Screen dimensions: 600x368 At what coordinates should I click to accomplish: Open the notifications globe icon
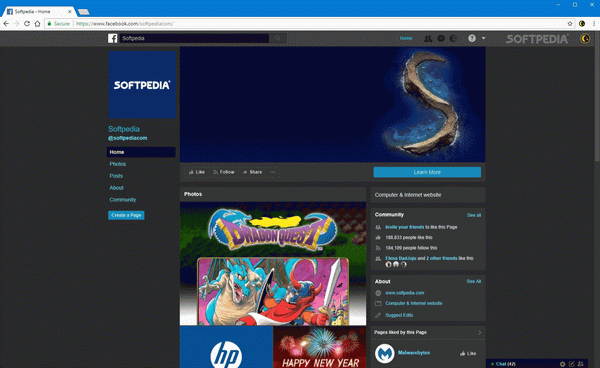pyautogui.click(x=453, y=38)
